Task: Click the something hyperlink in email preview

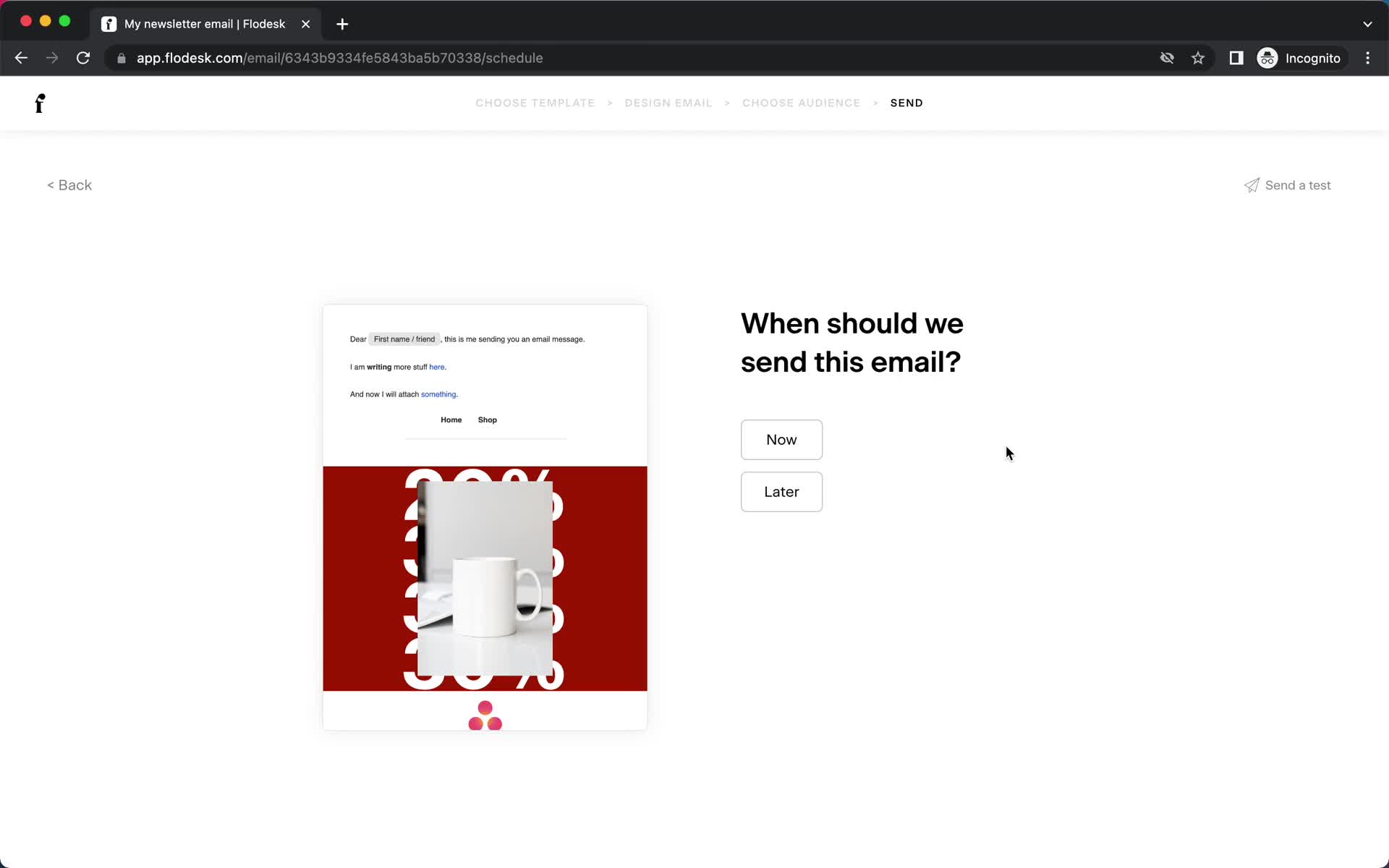Action: 438,394
